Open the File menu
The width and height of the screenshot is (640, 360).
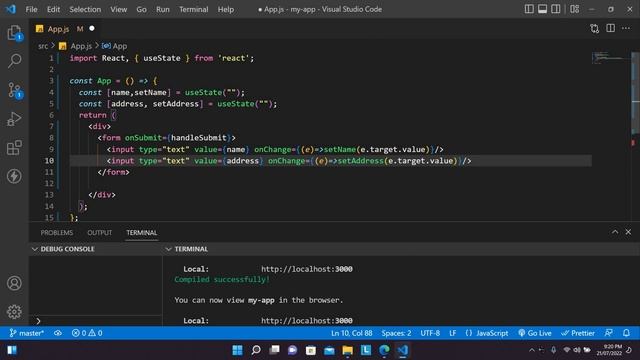(x=31, y=9)
